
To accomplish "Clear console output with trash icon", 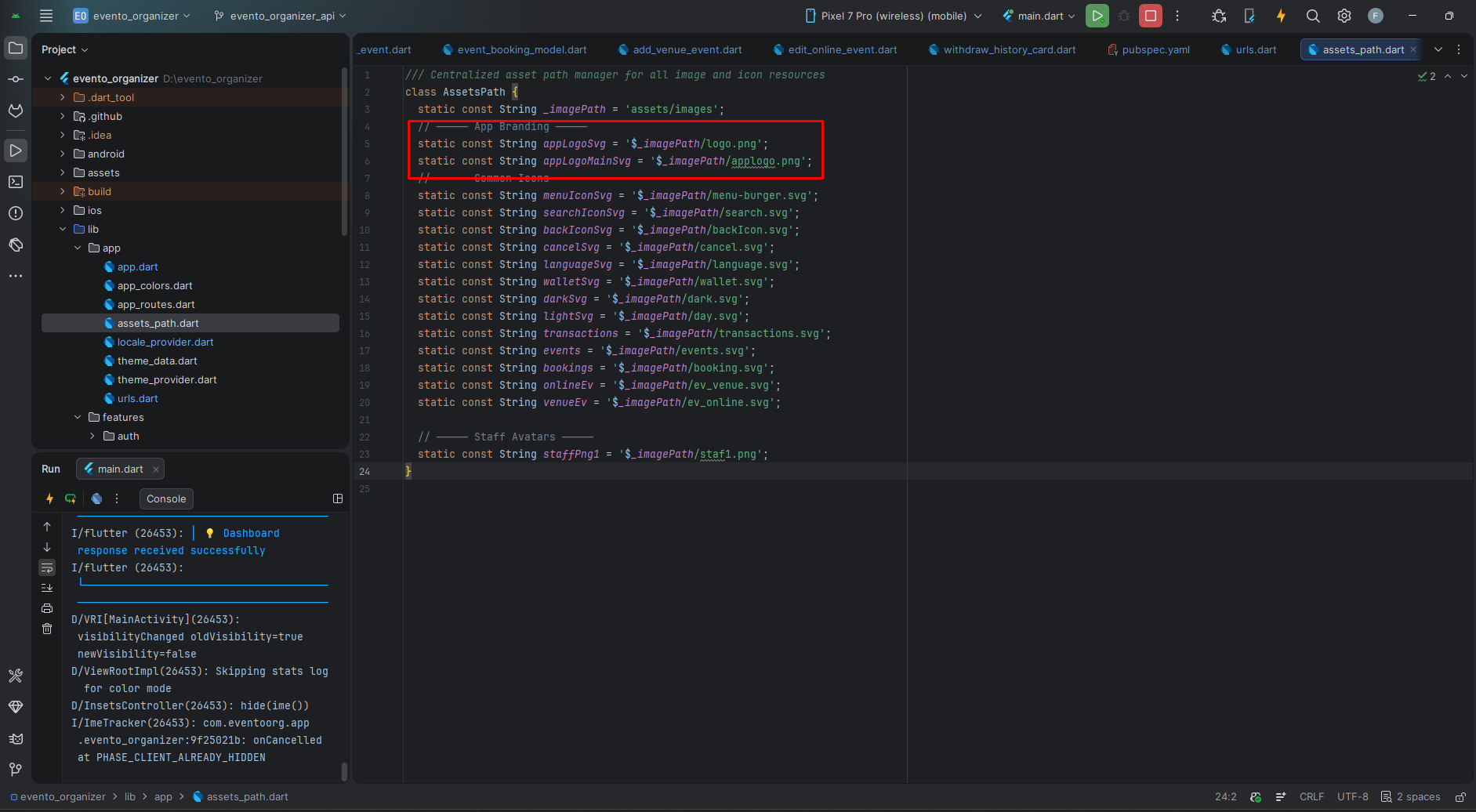I will pyautogui.click(x=47, y=629).
